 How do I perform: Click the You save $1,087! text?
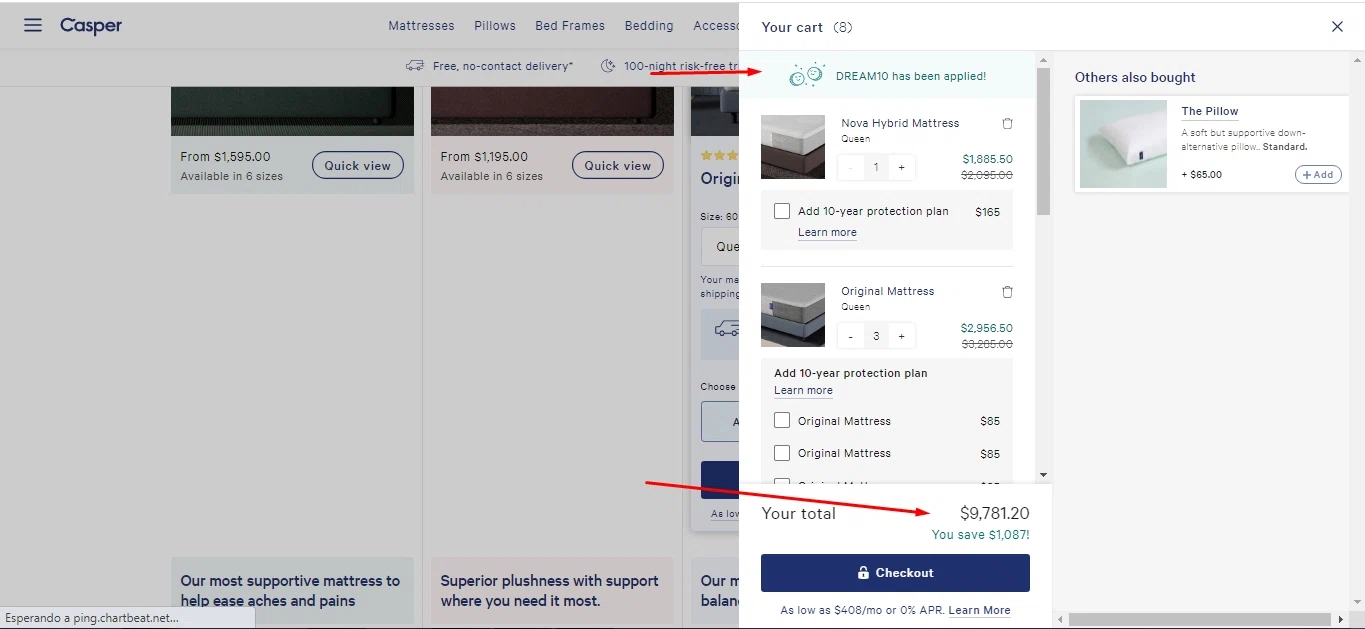click(x=981, y=535)
